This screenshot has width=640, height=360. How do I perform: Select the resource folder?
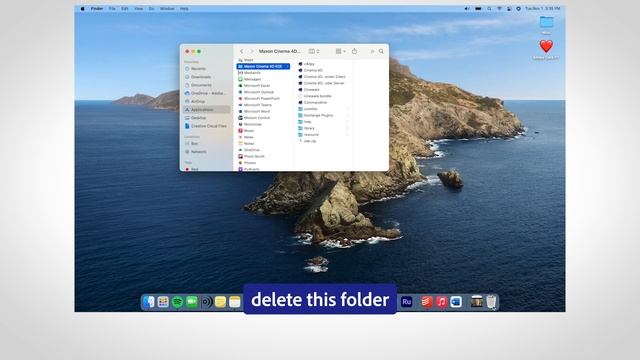click(x=311, y=135)
